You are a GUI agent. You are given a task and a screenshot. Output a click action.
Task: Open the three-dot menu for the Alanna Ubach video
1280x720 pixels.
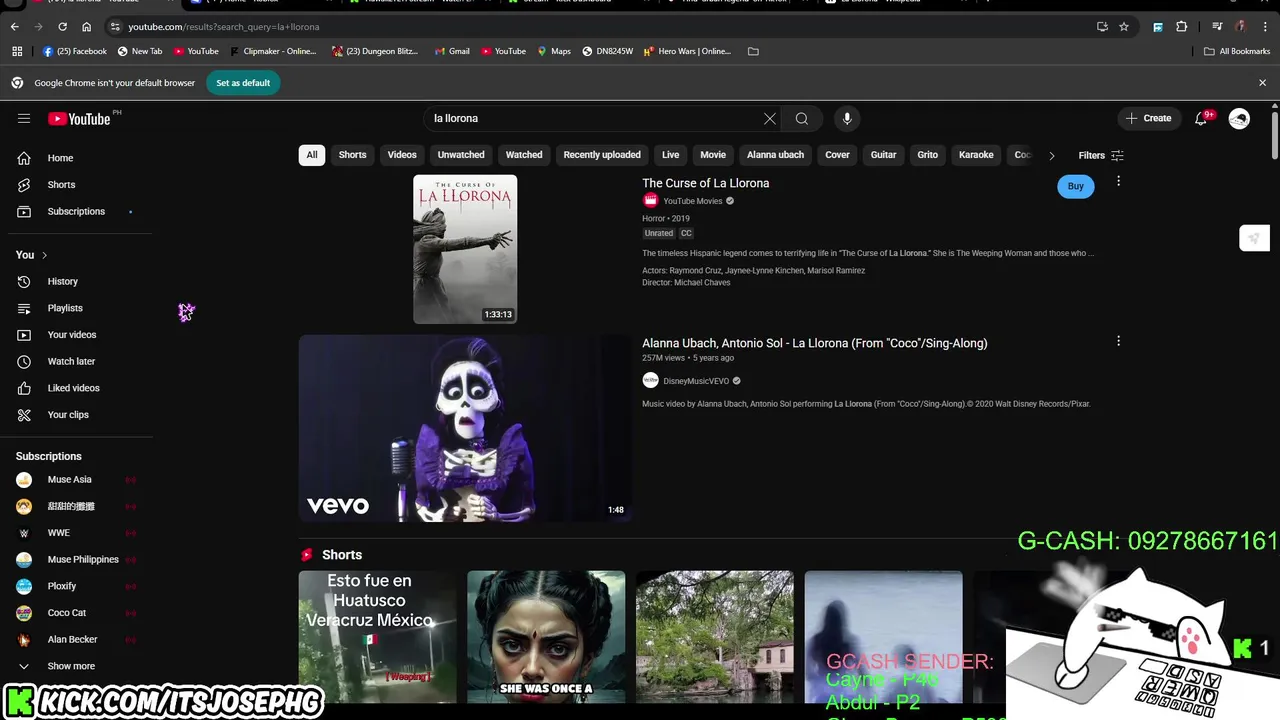tap(1118, 341)
